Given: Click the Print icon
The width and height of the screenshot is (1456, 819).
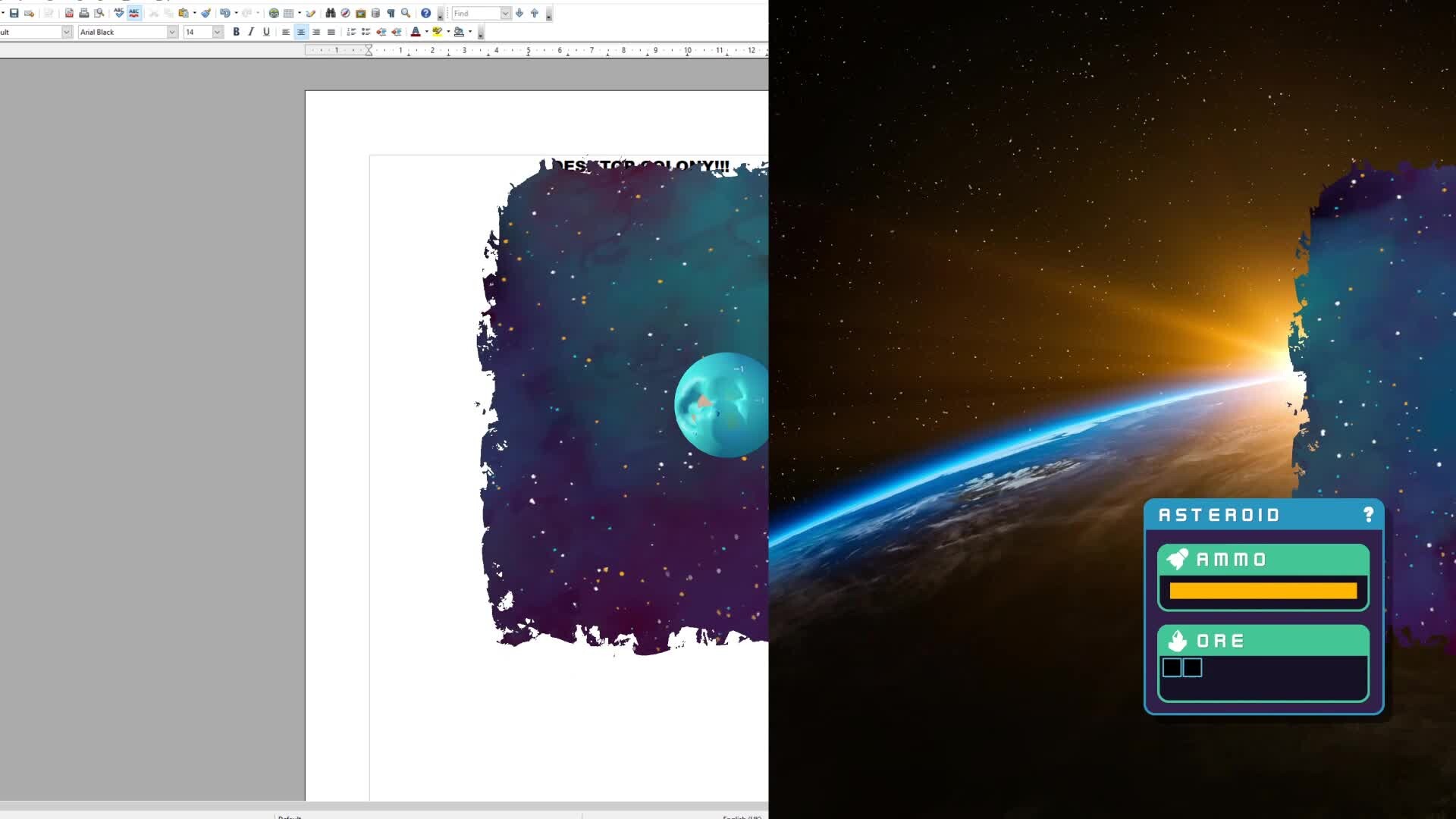Looking at the screenshot, I should pos(84,13).
